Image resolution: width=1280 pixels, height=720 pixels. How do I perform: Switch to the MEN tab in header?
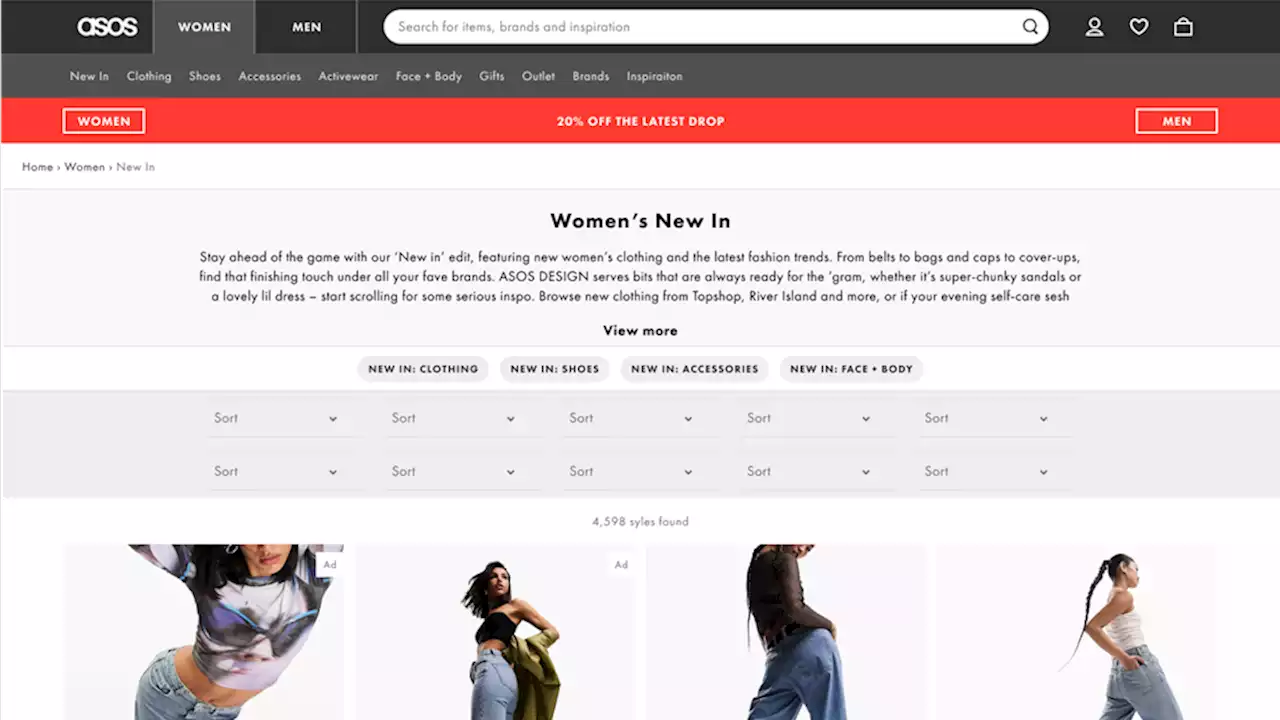(x=306, y=27)
